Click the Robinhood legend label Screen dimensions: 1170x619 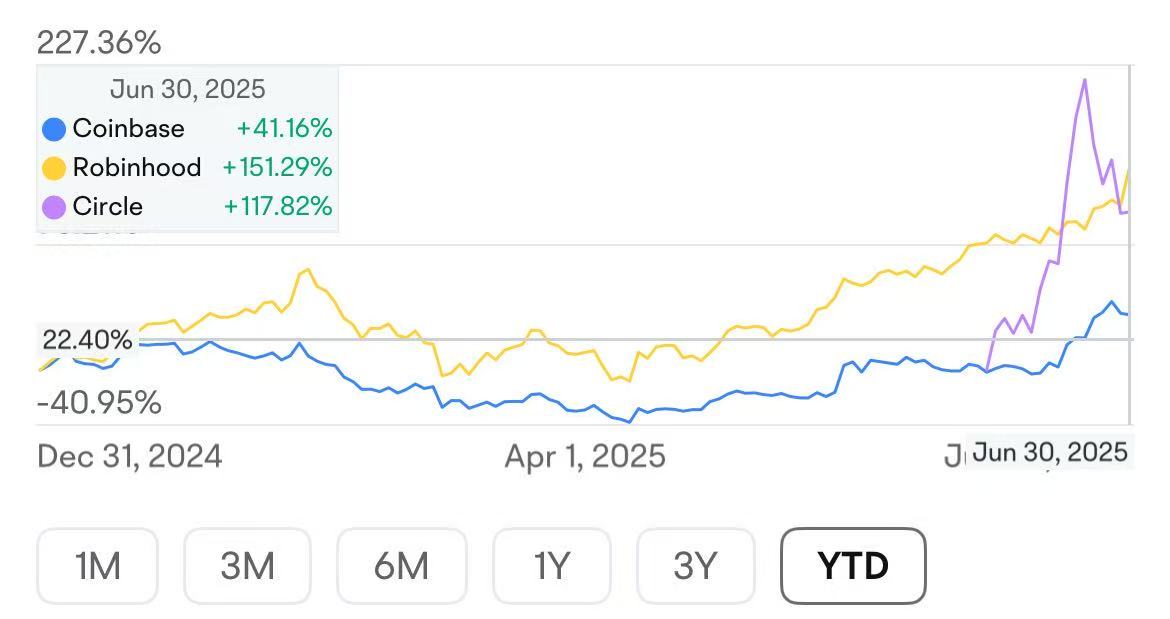136,168
